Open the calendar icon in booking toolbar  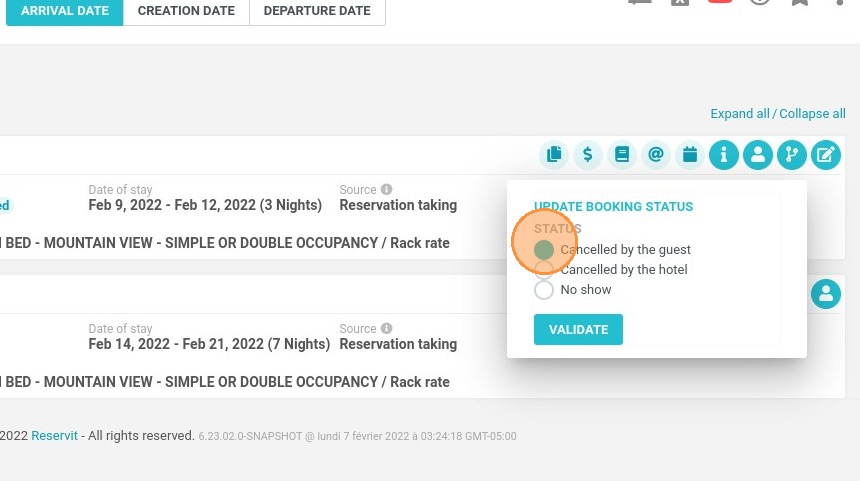690,155
